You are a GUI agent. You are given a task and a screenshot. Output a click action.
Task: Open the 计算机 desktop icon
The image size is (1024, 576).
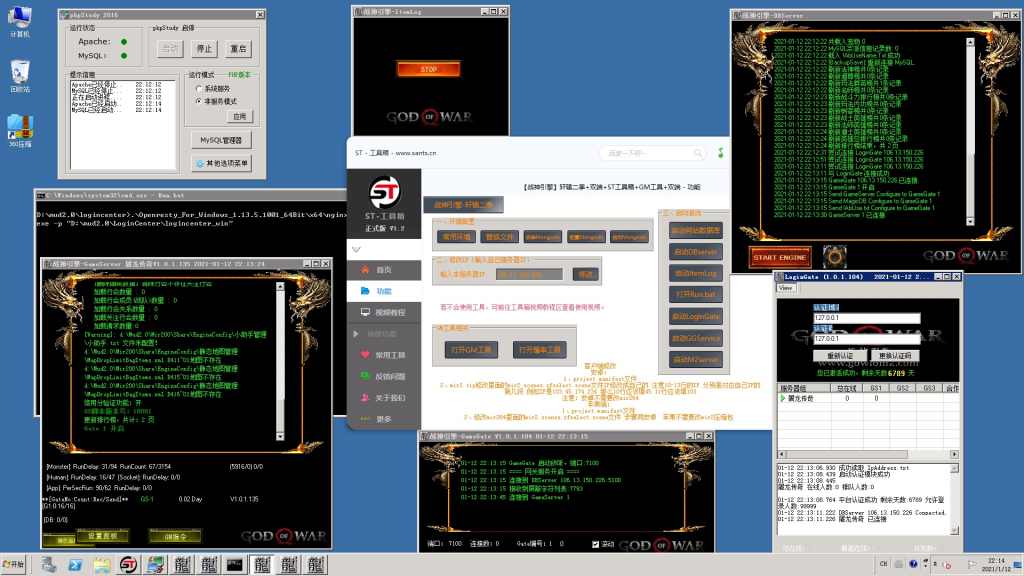tap(19, 18)
